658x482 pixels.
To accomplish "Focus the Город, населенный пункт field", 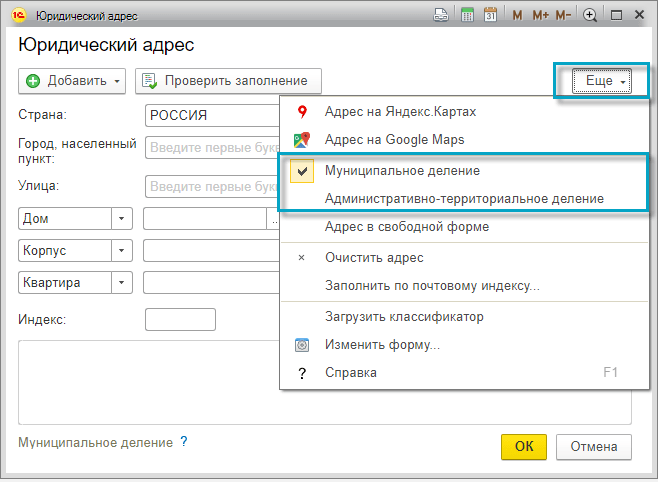I will click(212, 148).
